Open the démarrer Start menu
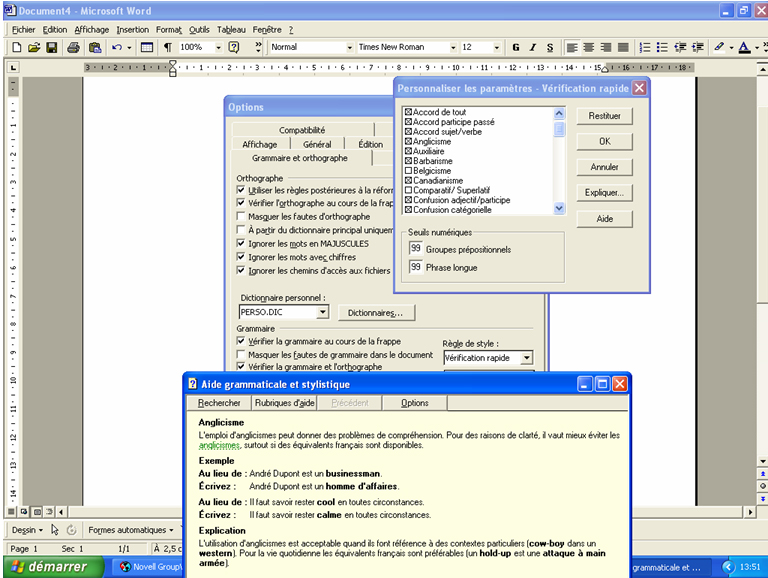 coord(52,567)
